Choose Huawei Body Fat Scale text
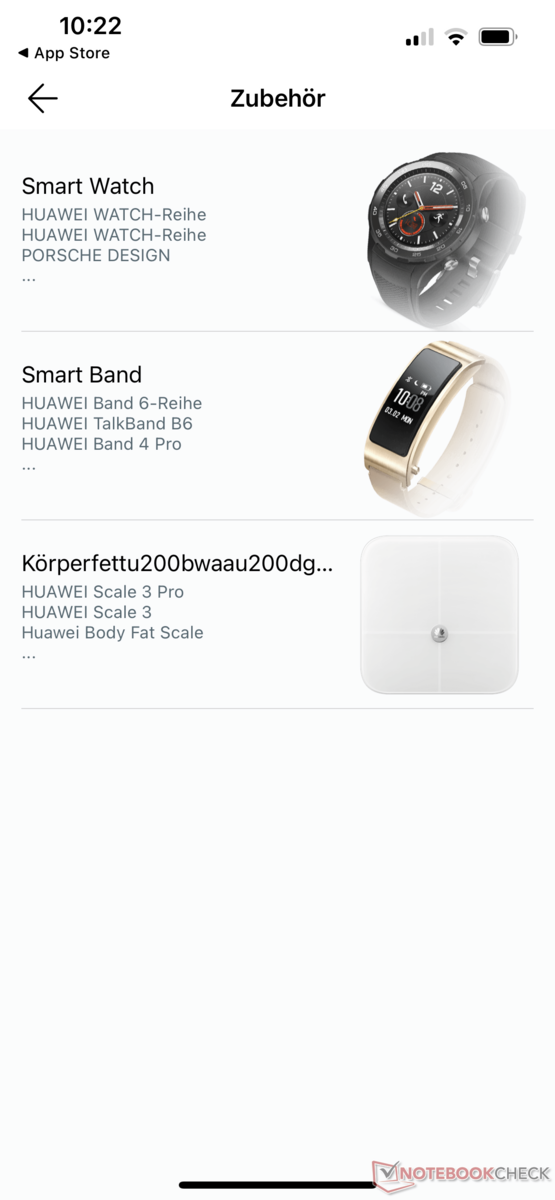This screenshot has height=1200, width=555. pyautogui.click(x=113, y=633)
